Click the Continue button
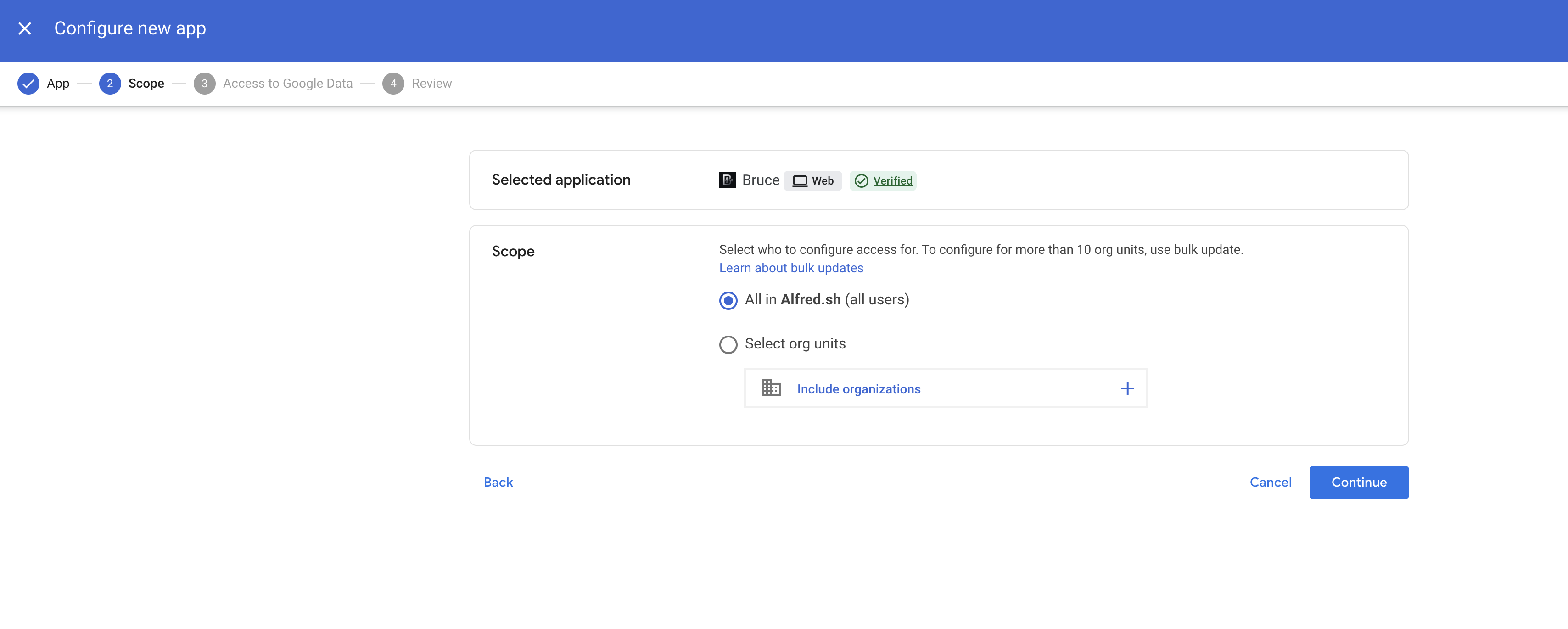 pyautogui.click(x=1359, y=482)
